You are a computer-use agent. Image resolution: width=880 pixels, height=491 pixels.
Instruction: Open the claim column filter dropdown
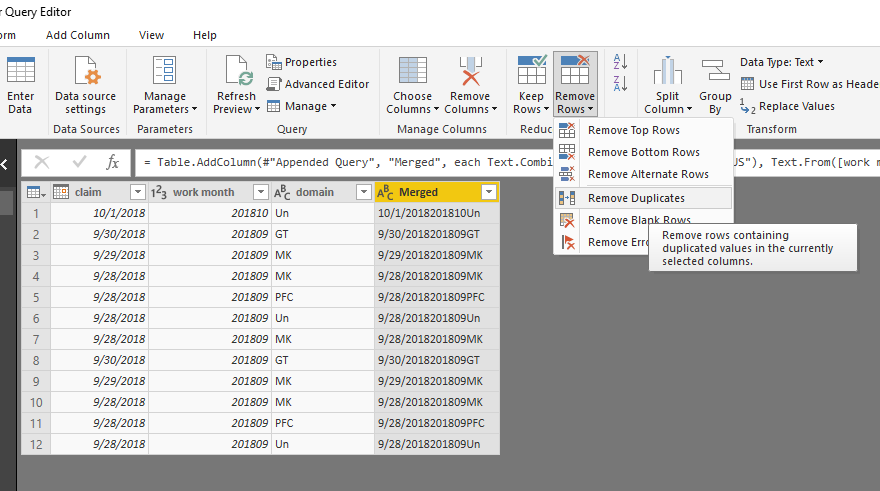point(138,192)
